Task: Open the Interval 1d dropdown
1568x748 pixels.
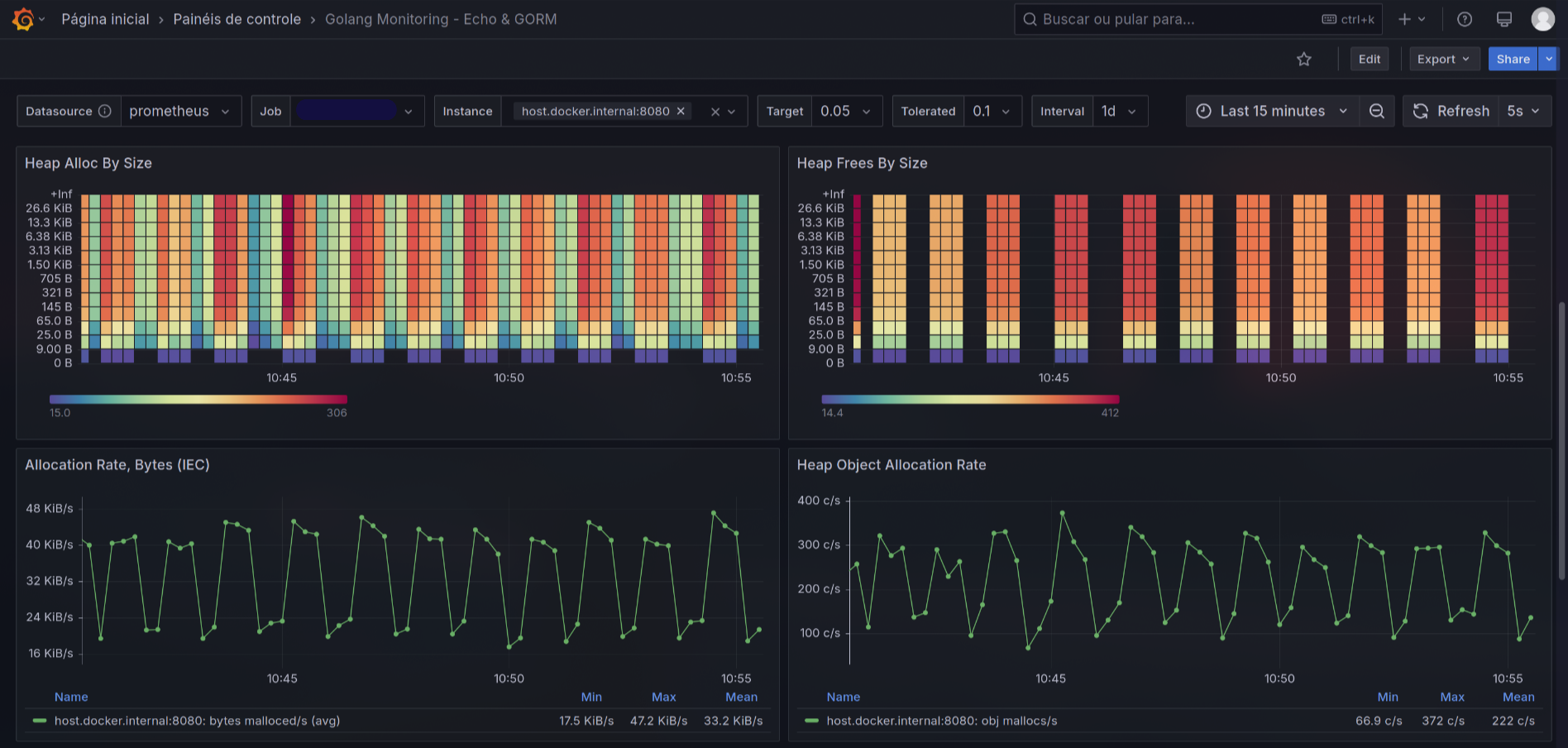Action: (1120, 111)
